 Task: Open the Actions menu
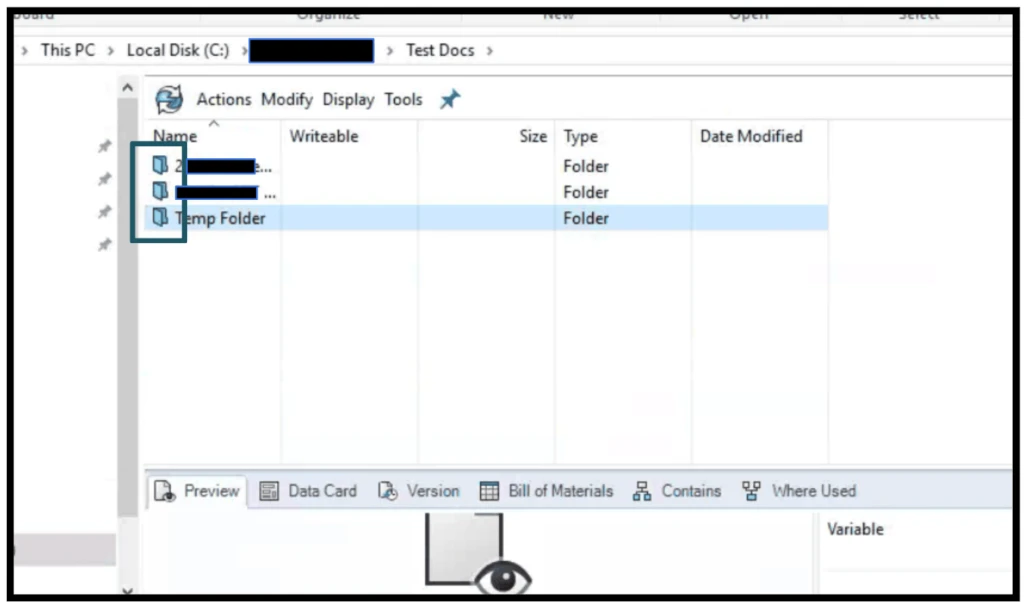224,99
